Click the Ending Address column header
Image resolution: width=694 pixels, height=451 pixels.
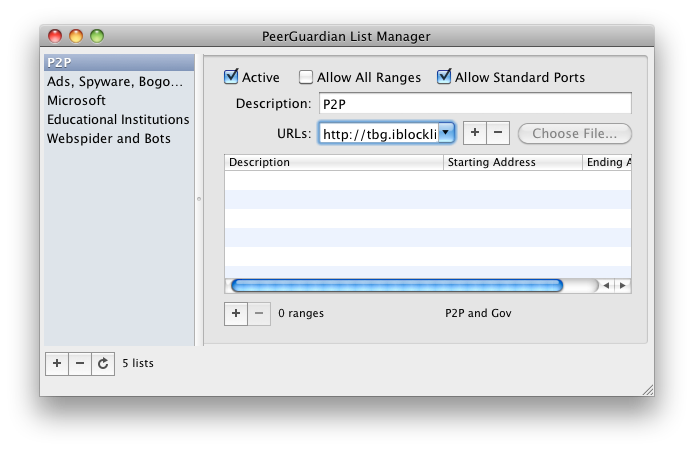click(x=607, y=162)
